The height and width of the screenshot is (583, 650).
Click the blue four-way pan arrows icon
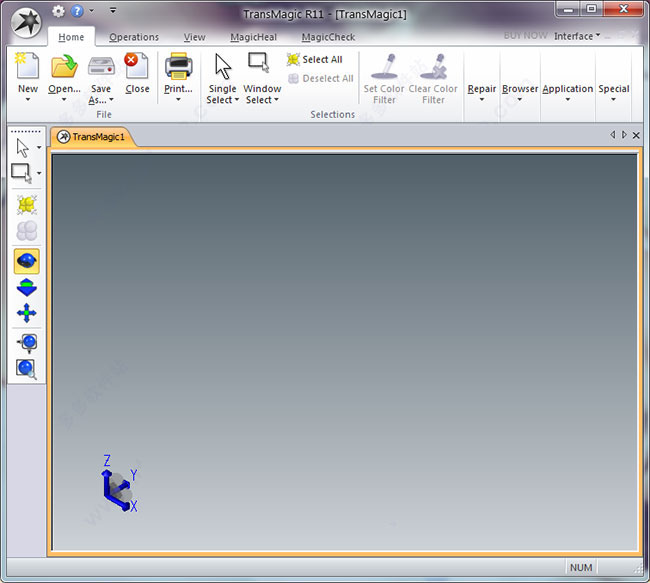click(27, 313)
